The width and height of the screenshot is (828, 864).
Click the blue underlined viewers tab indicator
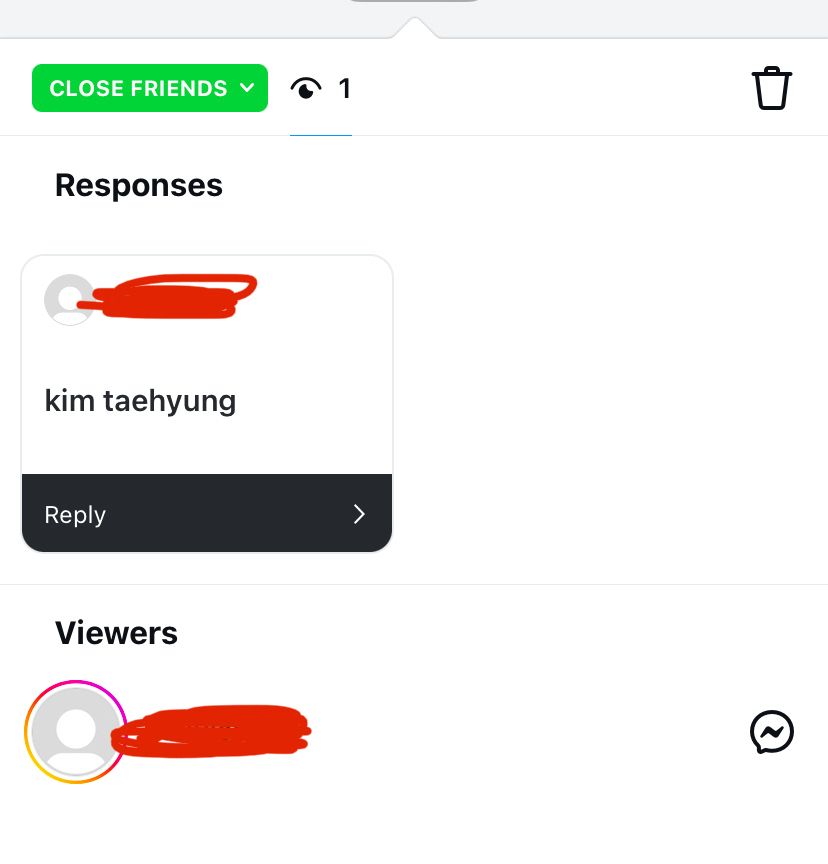point(321,134)
